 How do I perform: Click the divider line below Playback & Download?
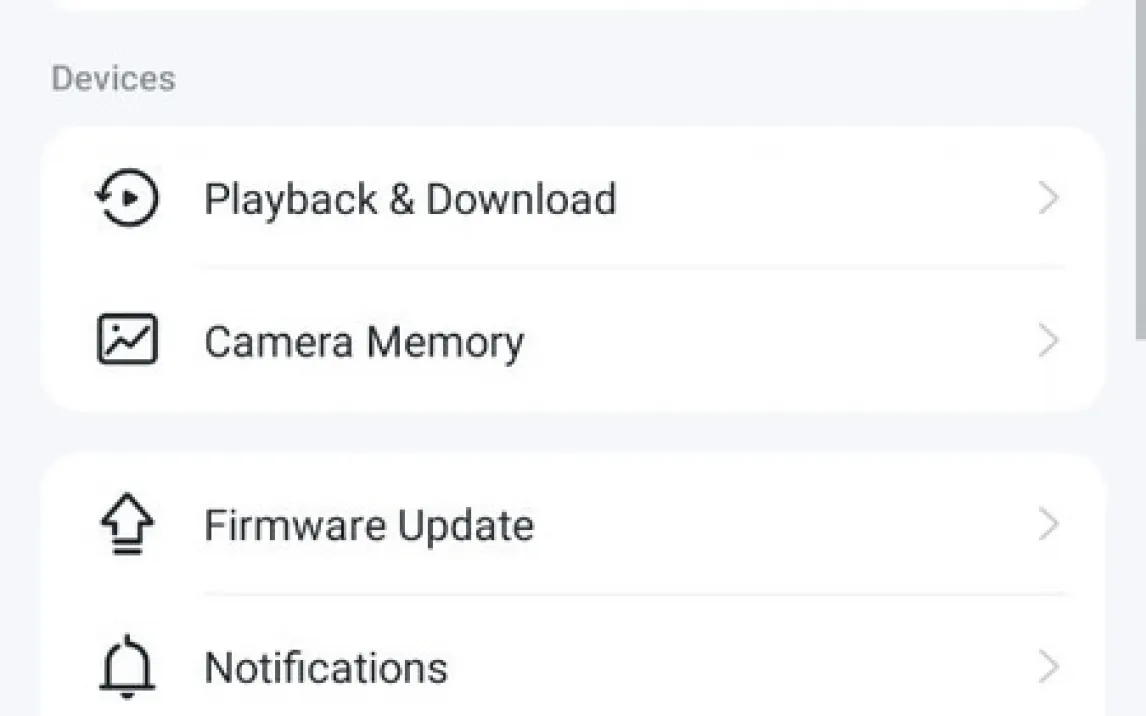[x=634, y=268]
